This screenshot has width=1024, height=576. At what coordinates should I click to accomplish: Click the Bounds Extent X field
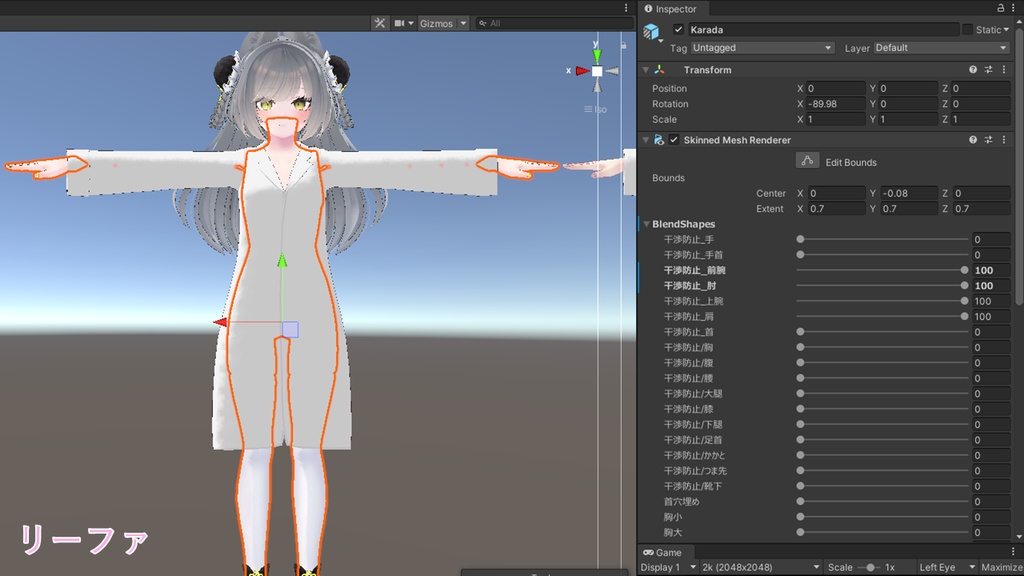(835, 209)
